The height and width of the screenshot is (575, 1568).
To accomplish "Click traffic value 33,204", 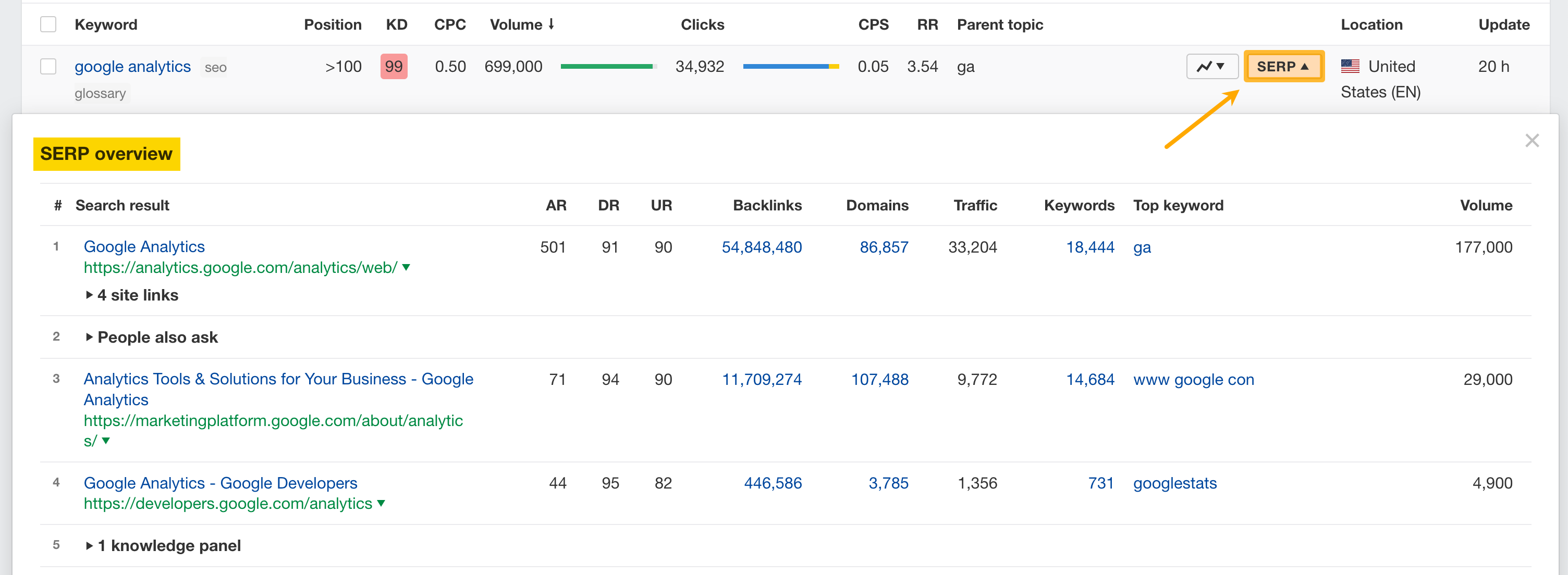I will (972, 247).
